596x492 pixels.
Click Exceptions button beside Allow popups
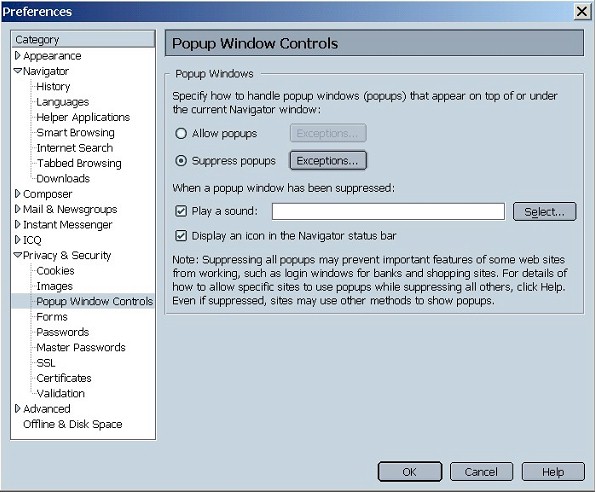(x=328, y=133)
